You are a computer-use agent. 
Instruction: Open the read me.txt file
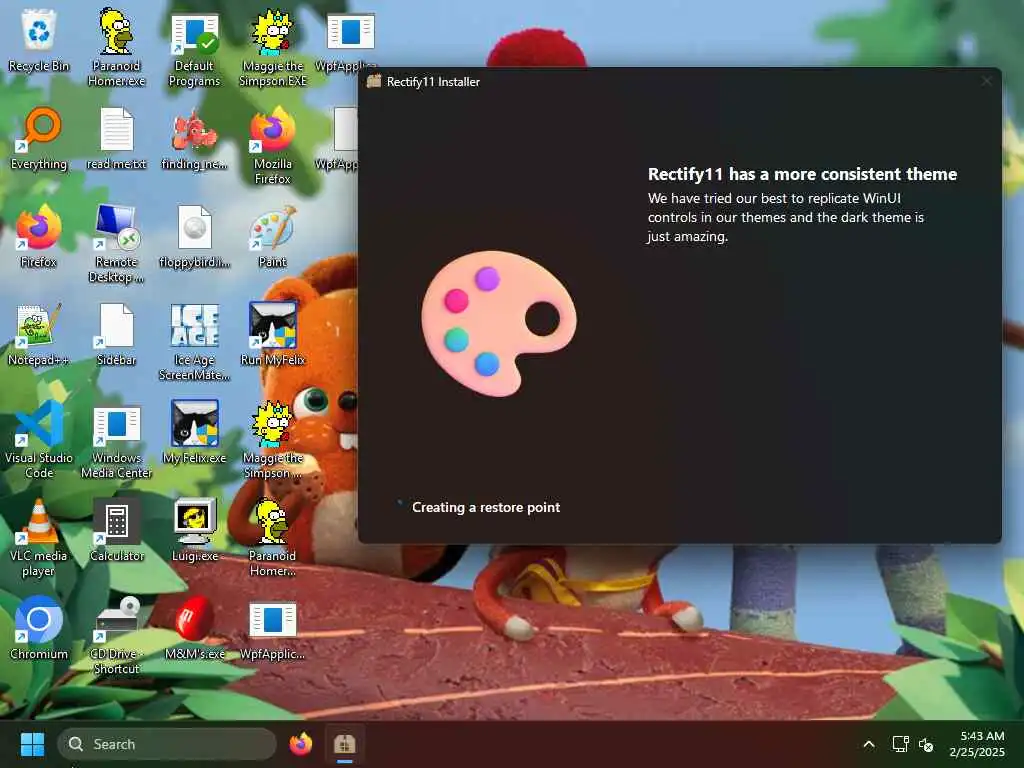click(x=116, y=138)
